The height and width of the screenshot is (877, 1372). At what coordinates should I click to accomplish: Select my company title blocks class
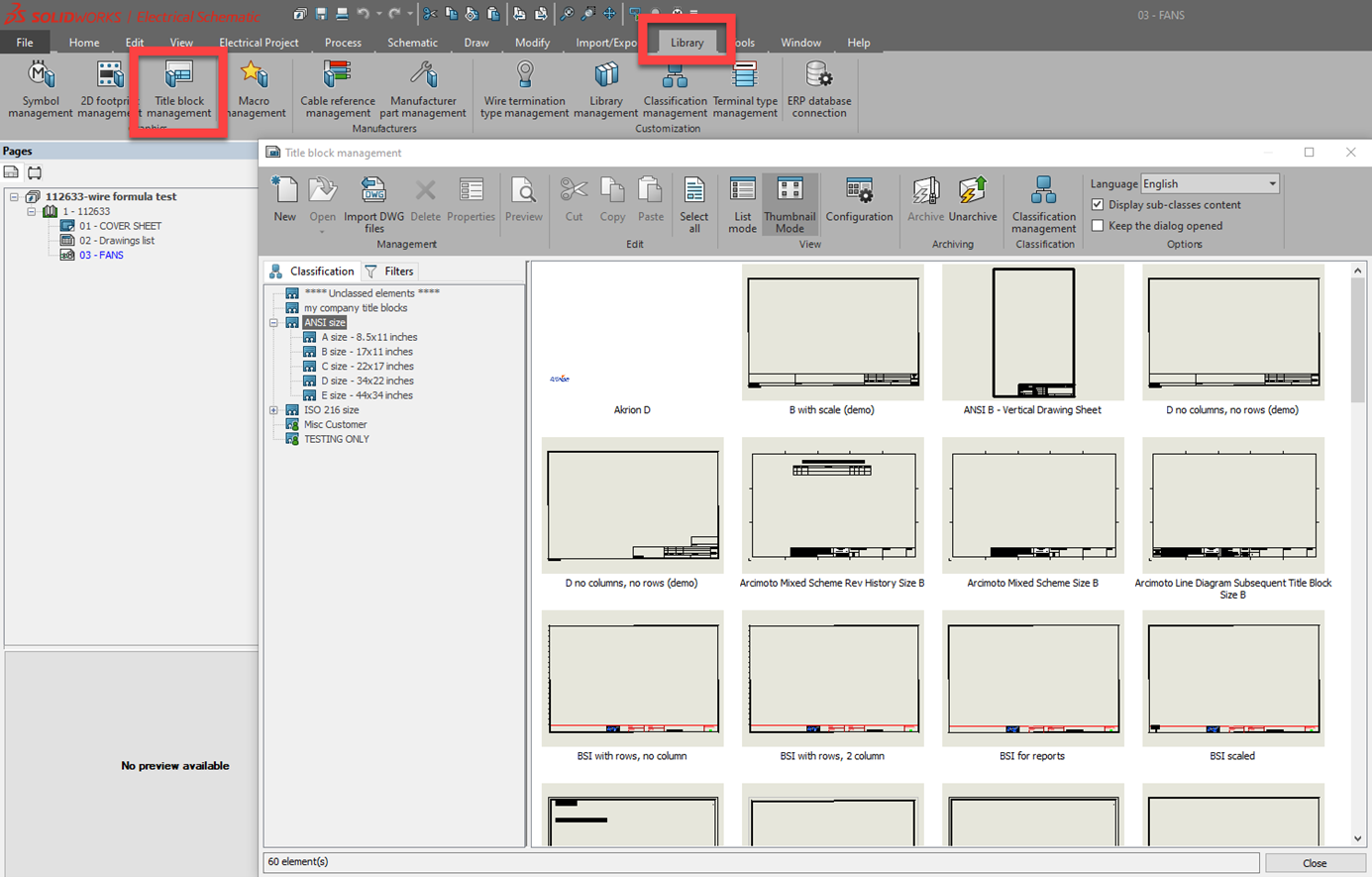(356, 308)
